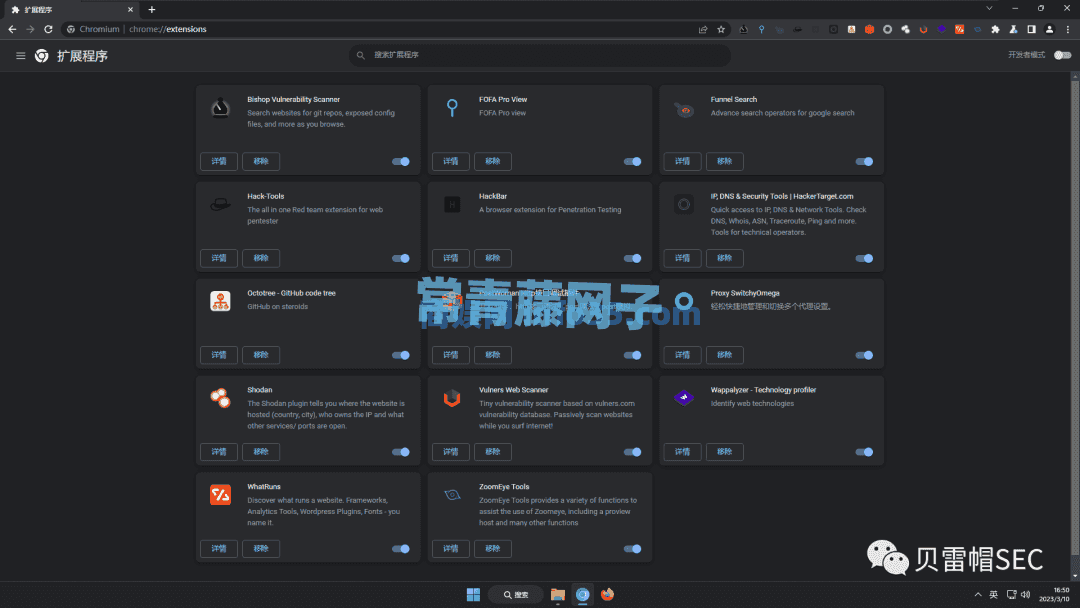1080x608 pixels.
Task: Open 详情 for Vulners Web Scanner
Action: tap(450, 452)
